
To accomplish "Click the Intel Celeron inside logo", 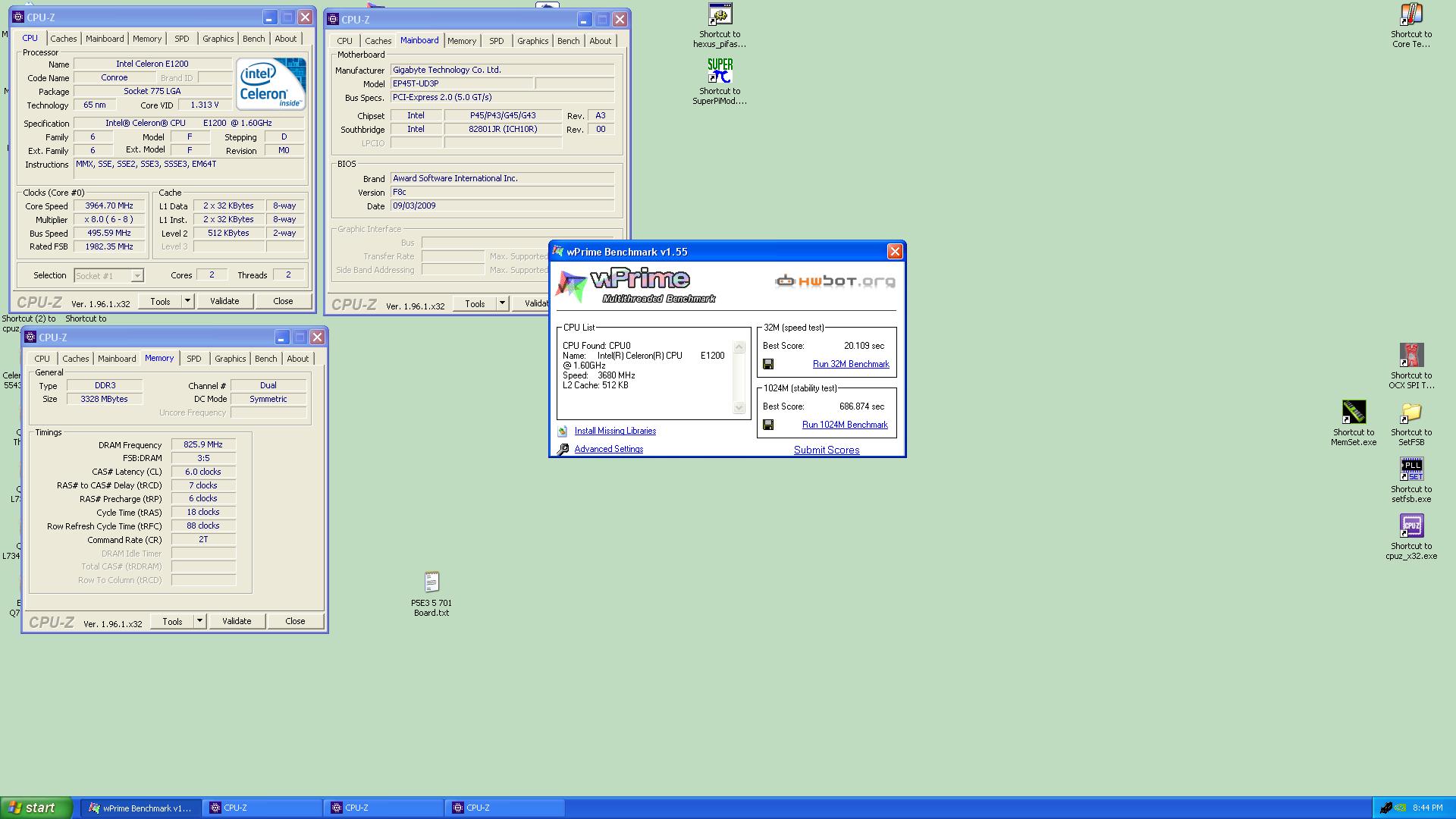I will 271,83.
